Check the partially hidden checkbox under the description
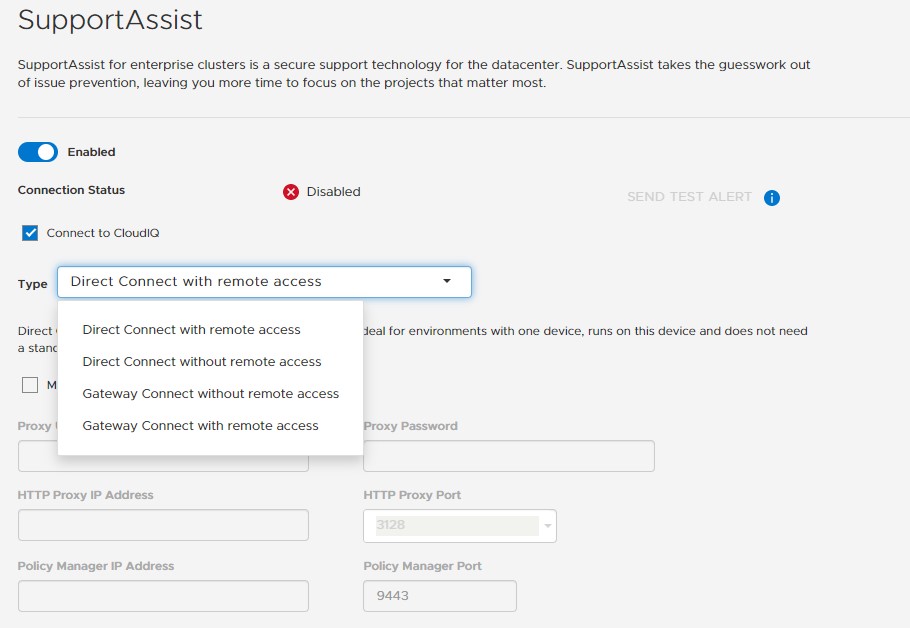Screen dimensions: 910x628 (x=28, y=385)
